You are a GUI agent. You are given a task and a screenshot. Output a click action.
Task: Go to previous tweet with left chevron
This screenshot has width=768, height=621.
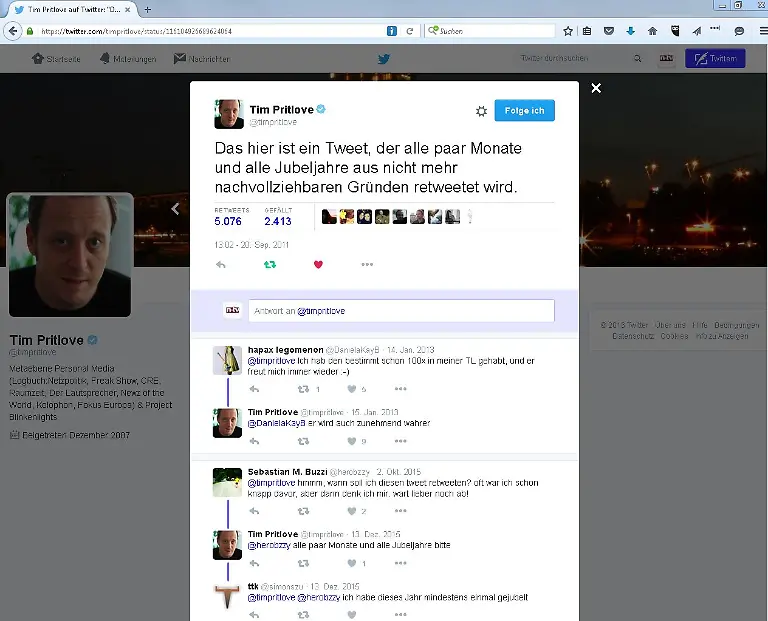click(175, 209)
